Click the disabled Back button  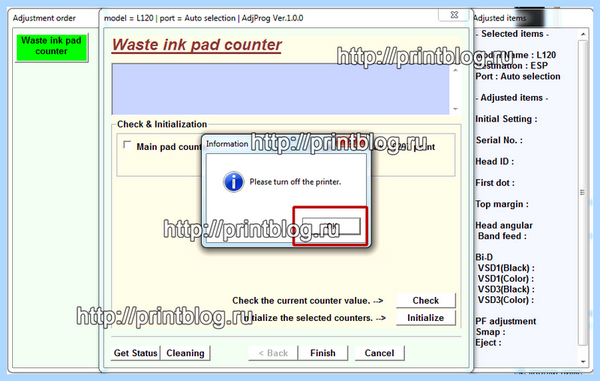(x=273, y=353)
